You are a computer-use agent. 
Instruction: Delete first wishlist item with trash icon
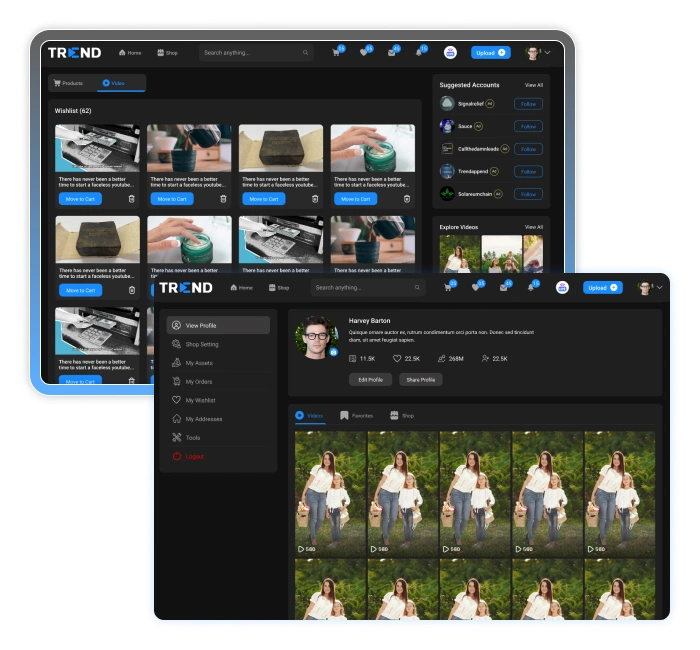pyautogui.click(x=131, y=199)
